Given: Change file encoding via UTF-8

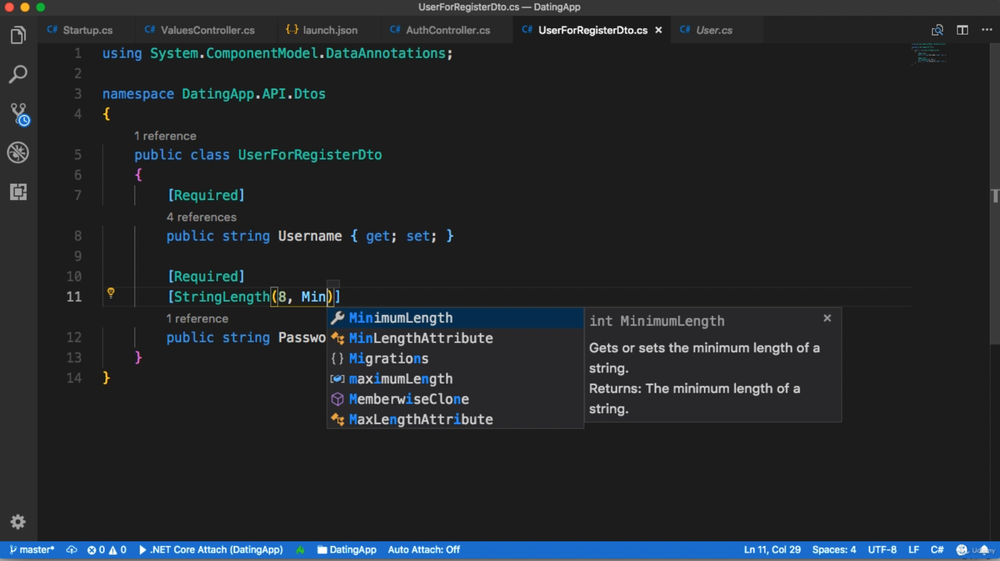Looking at the screenshot, I should (882, 550).
